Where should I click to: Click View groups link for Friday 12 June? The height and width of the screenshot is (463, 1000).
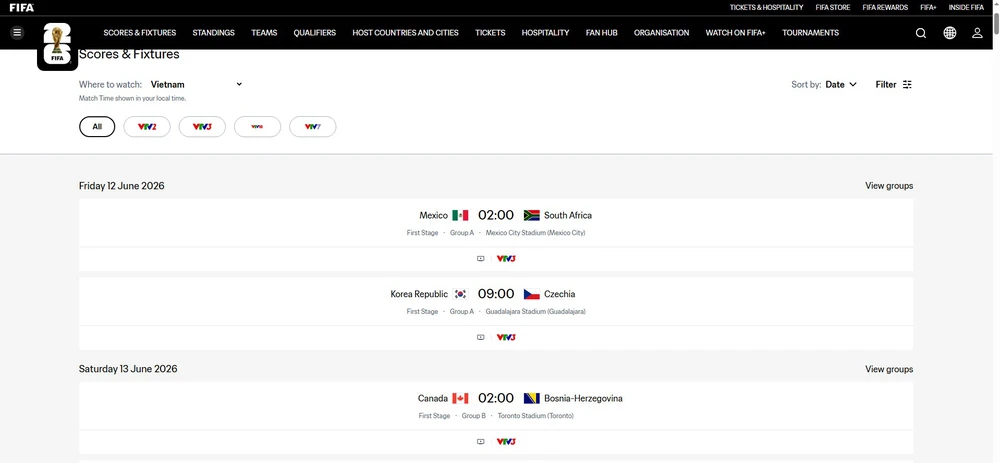click(888, 186)
